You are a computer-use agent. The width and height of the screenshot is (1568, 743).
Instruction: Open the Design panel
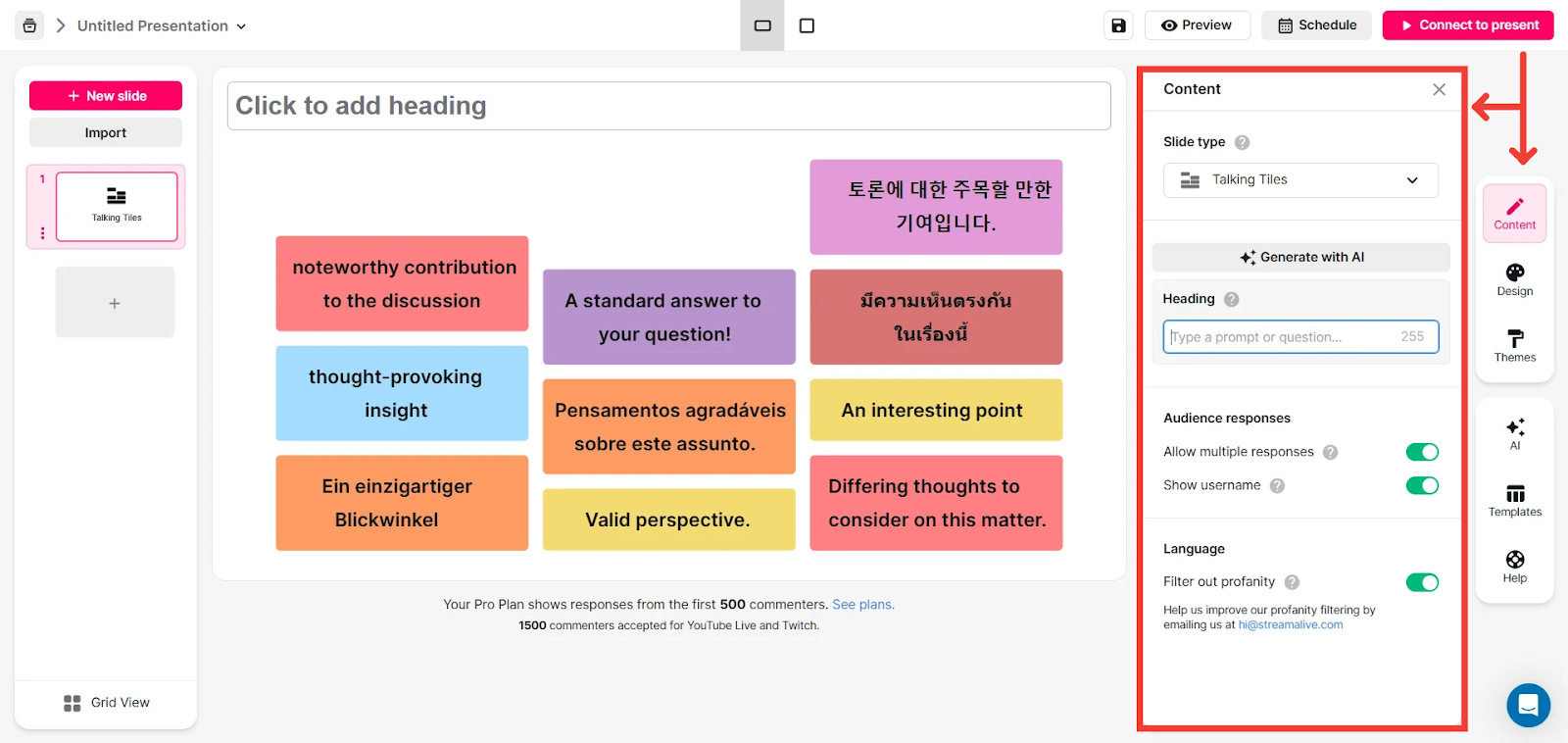tap(1514, 279)
